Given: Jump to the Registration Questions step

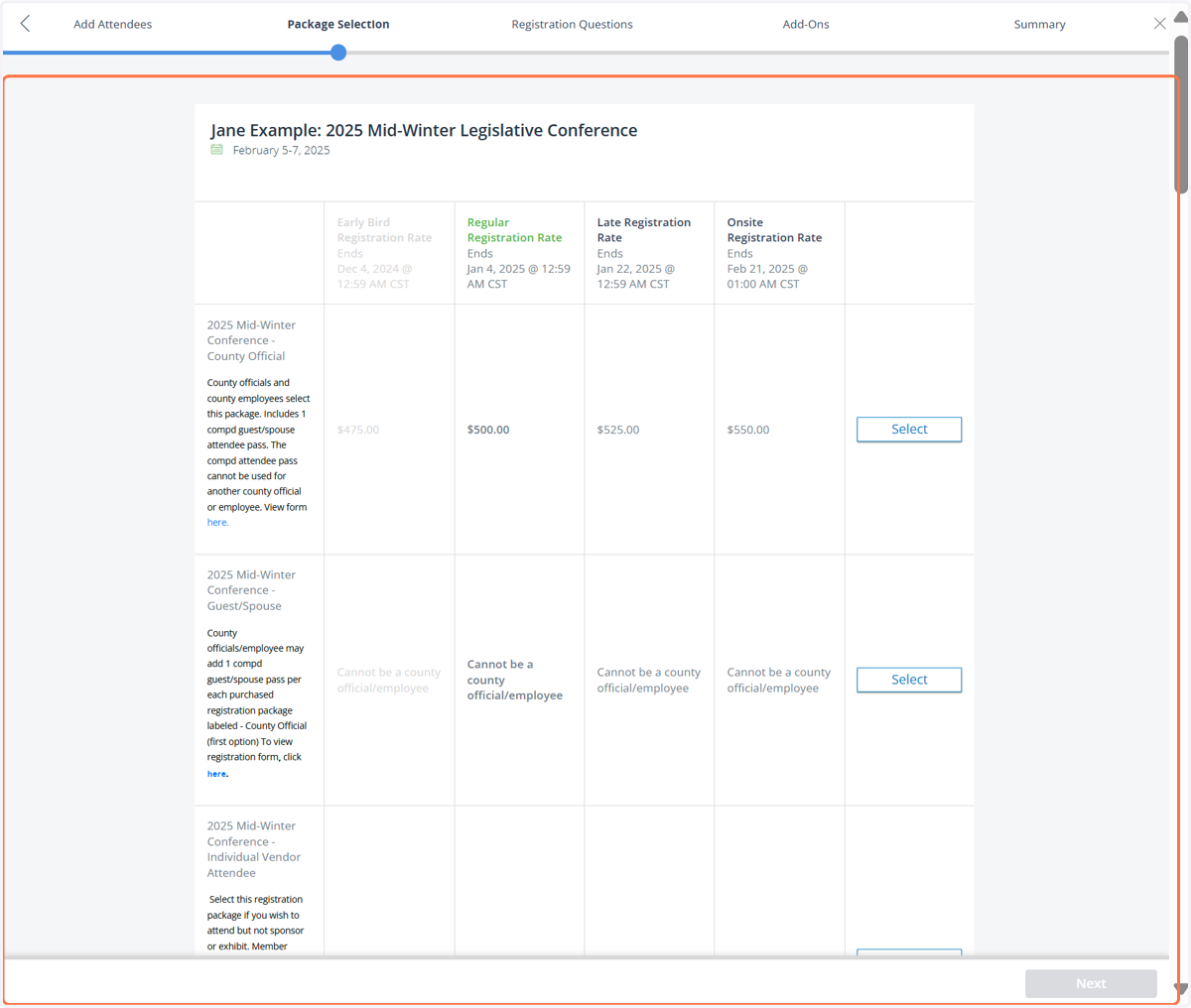Looking at the screenshot, I should pos(572,24).
